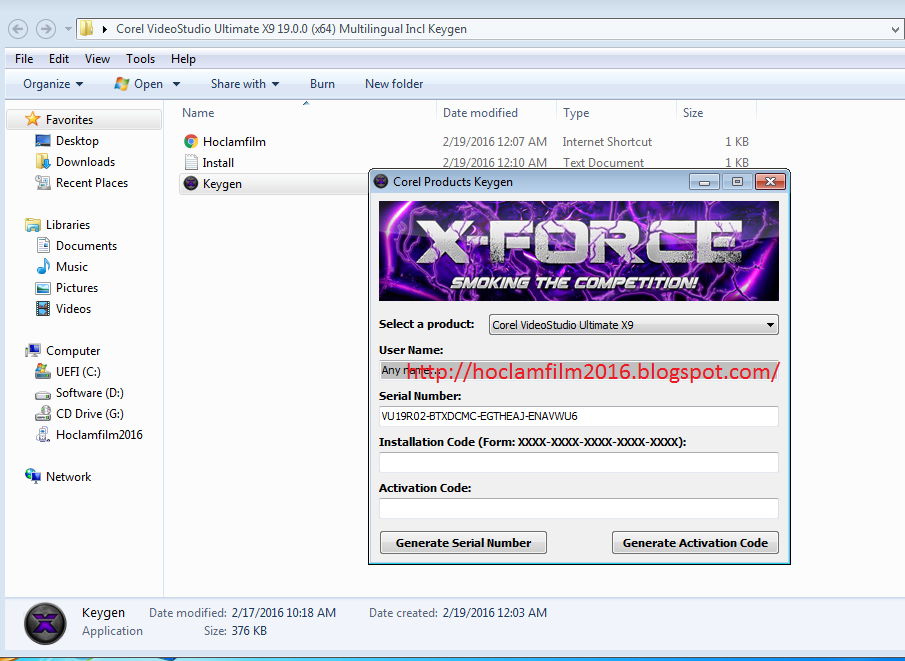Open the File menu
This screenshot has height=661, width=905.
click(24, 59)
